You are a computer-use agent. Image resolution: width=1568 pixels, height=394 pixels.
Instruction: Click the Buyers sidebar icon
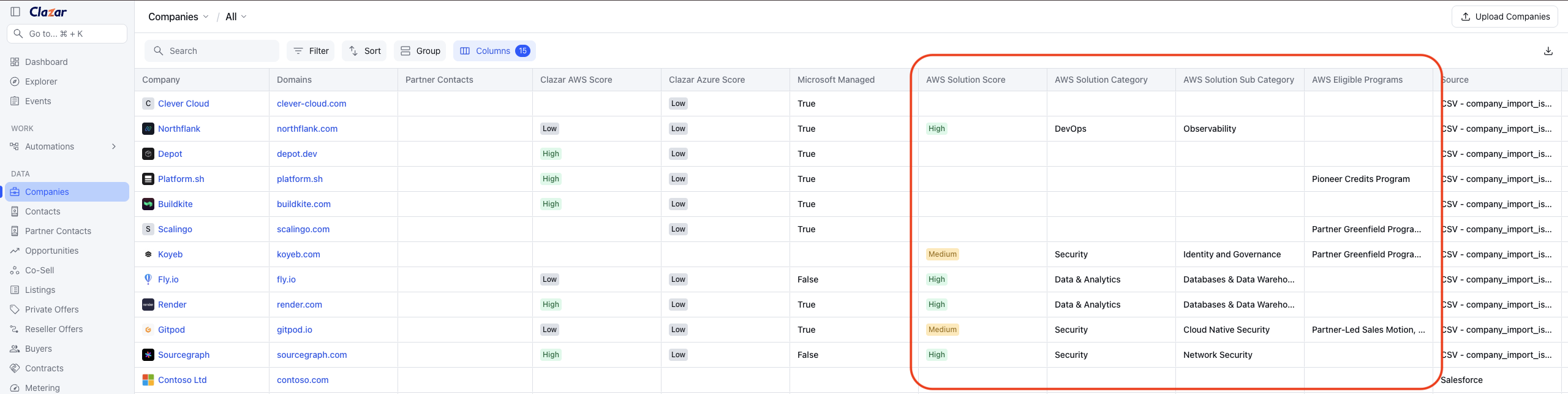[x=15, y=349]
